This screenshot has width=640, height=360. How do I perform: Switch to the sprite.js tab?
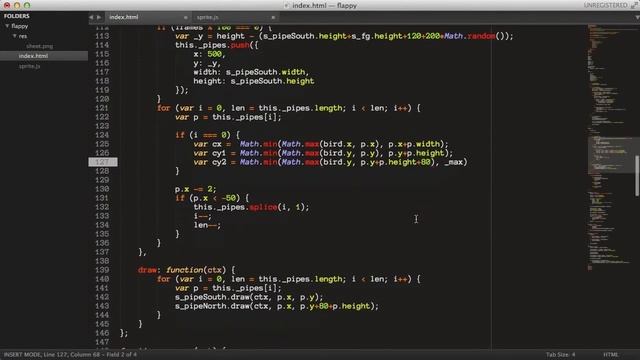click(207, 17)
